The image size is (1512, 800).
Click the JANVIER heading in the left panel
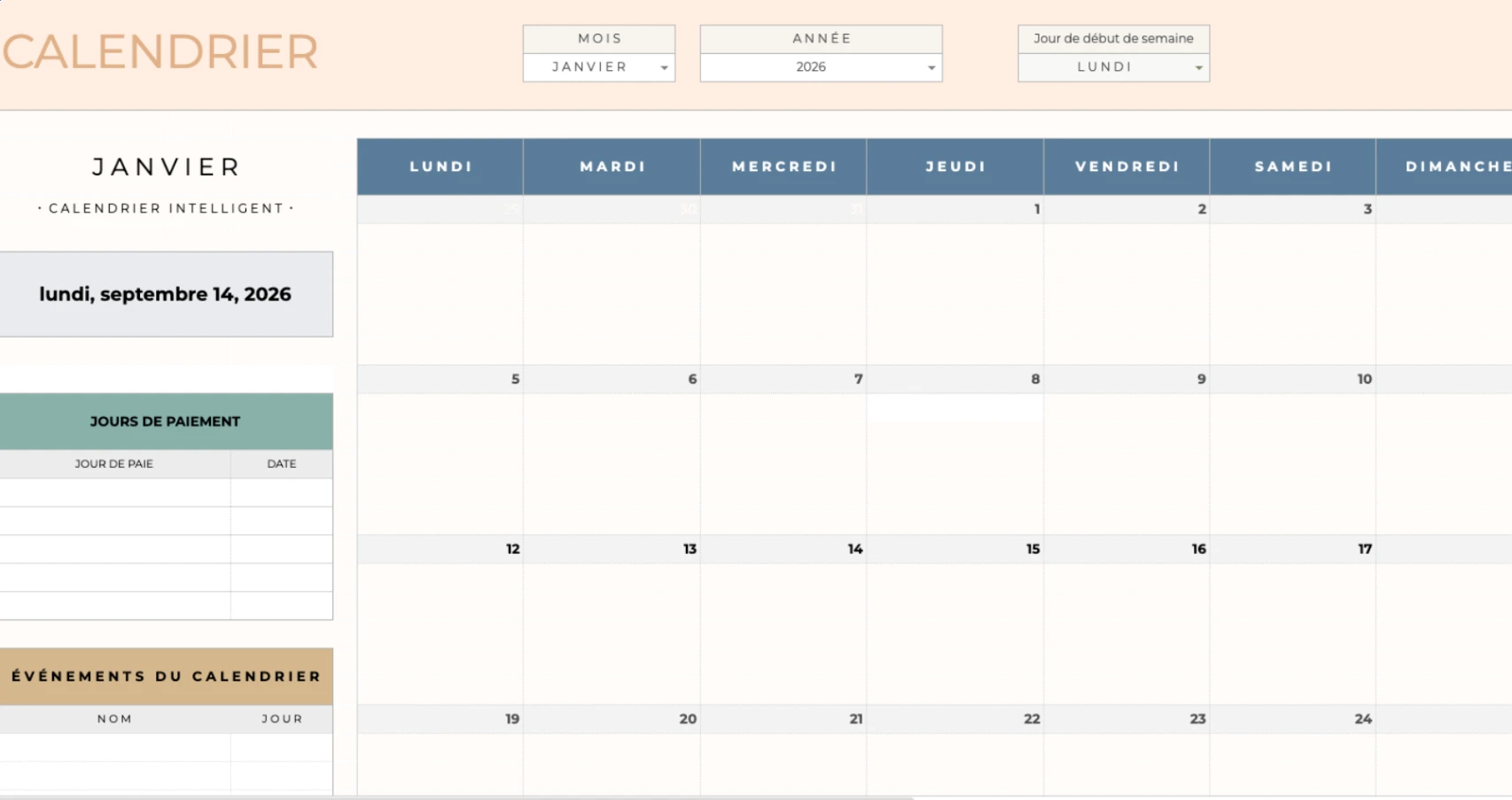[x=167, y=167]
